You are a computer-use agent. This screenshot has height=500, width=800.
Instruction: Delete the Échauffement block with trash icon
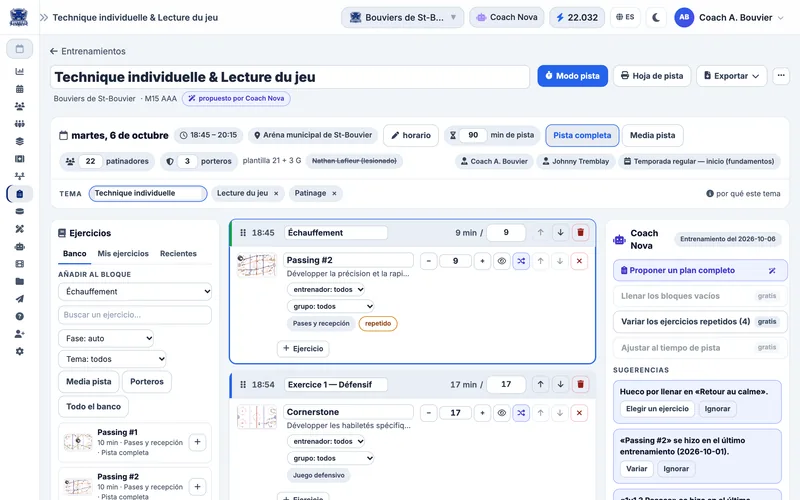[x=580, y=233]
